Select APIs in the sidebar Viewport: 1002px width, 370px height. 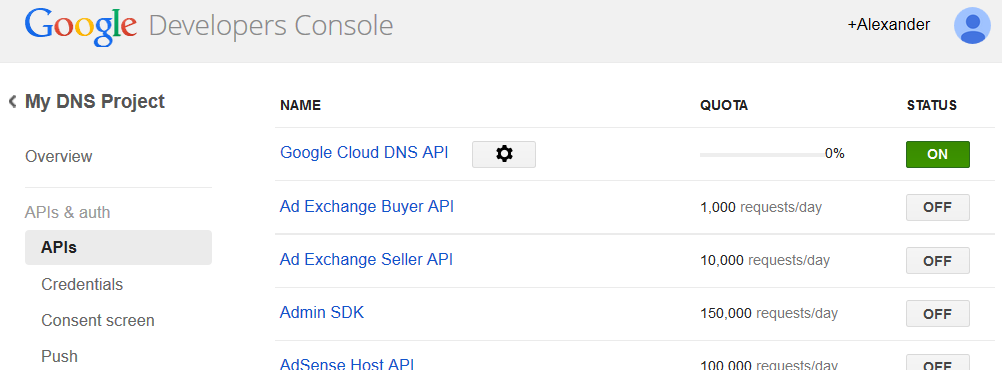[x=118, y=247]
